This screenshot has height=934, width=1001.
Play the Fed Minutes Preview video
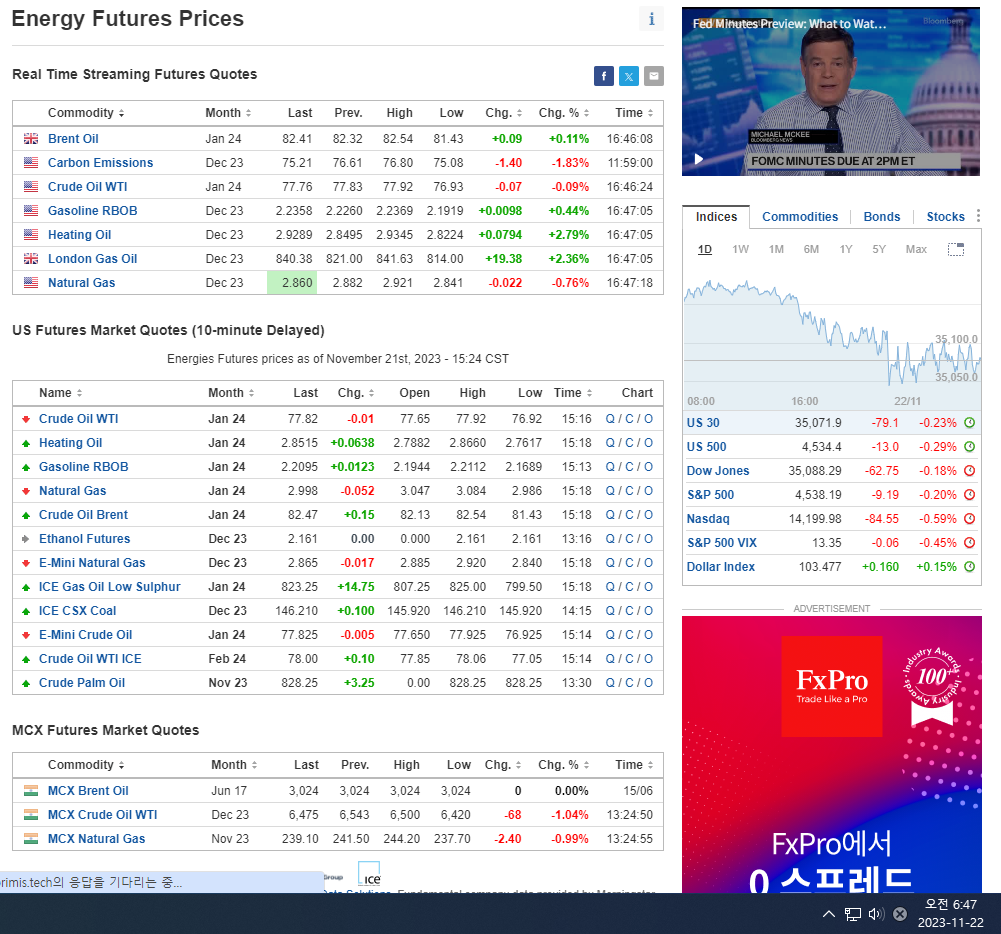point(699,159)
